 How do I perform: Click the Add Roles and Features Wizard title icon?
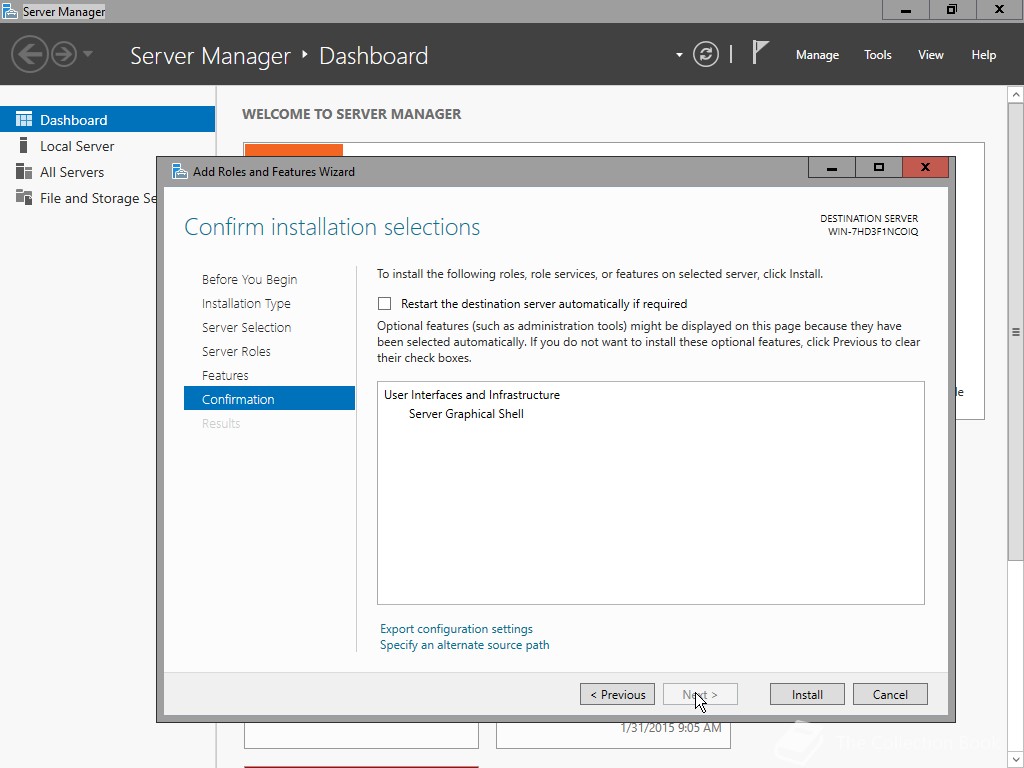tap(180, 171)
